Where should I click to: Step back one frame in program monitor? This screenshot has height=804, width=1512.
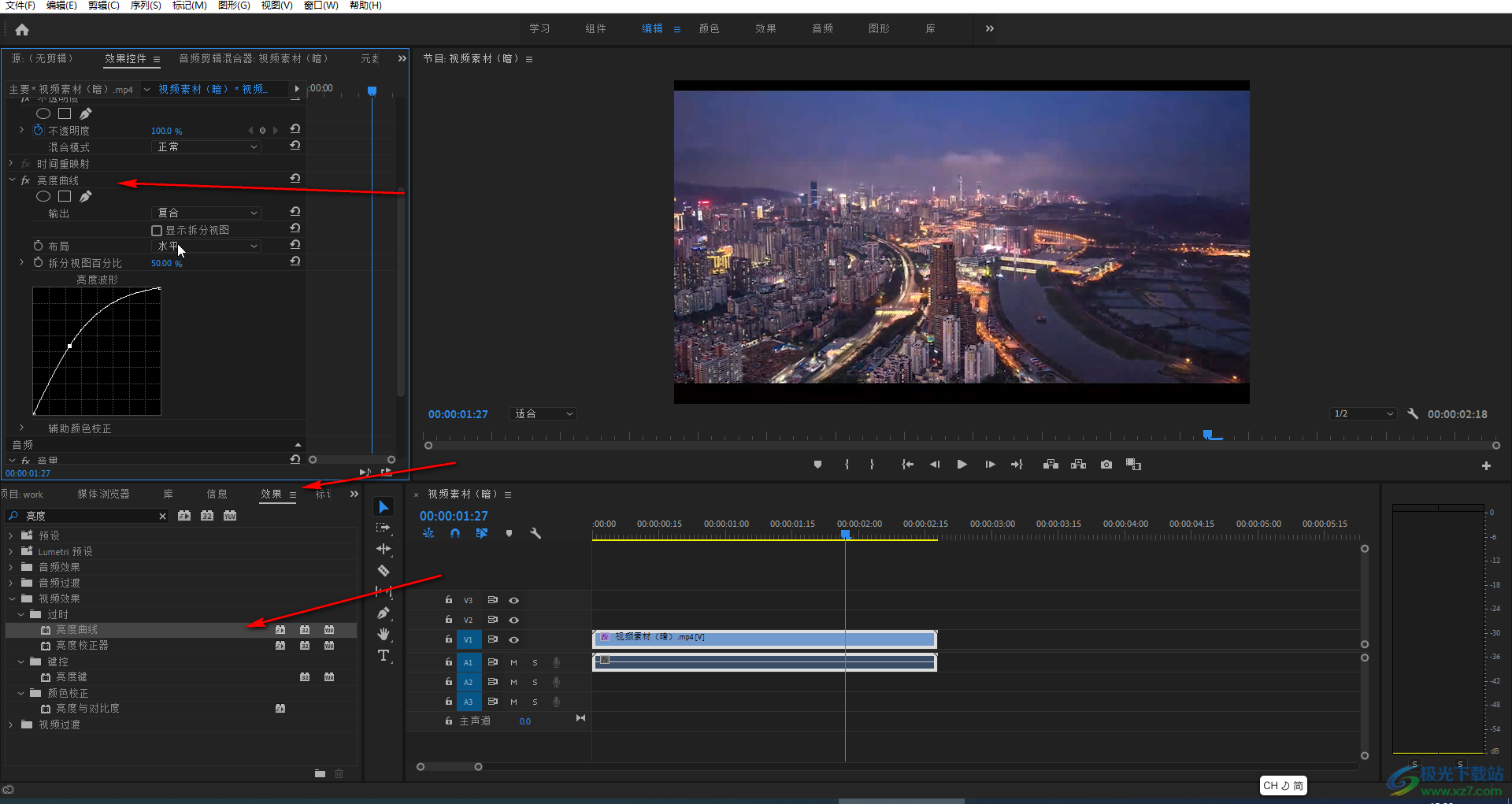pyautogui.click(x=935, y=465)
